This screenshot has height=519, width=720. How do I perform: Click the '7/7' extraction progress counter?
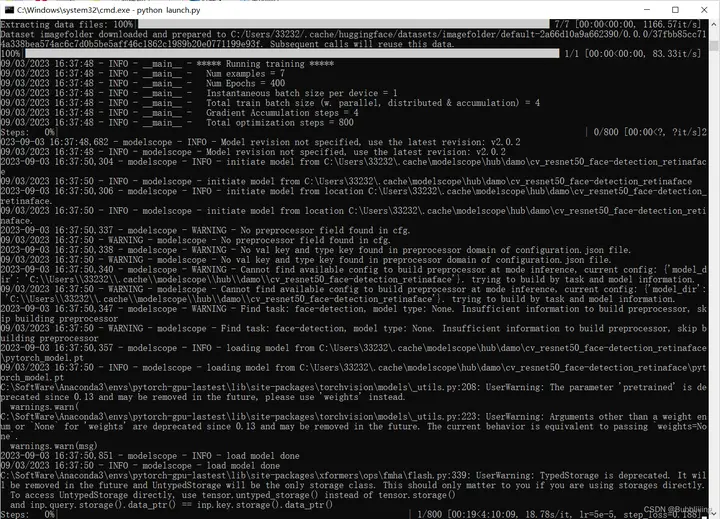562,24
